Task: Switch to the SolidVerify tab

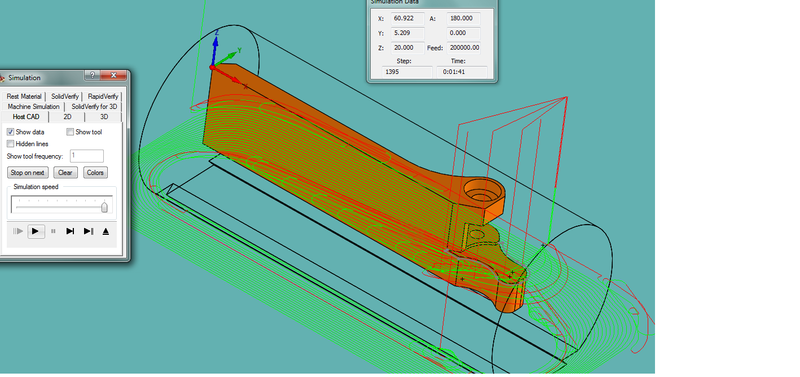Action: pos(65,96)
